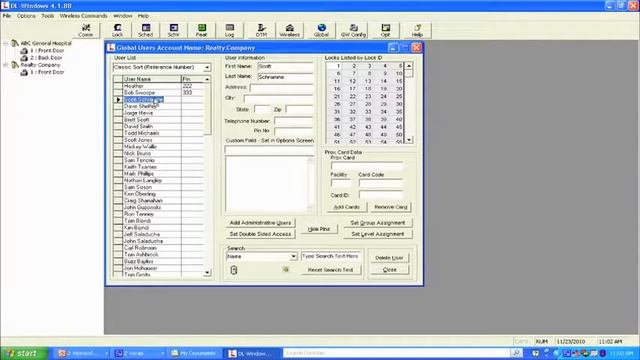Open the Search field type Name dropdown
This screenshot has height=360, width=640.
point(293,256)
